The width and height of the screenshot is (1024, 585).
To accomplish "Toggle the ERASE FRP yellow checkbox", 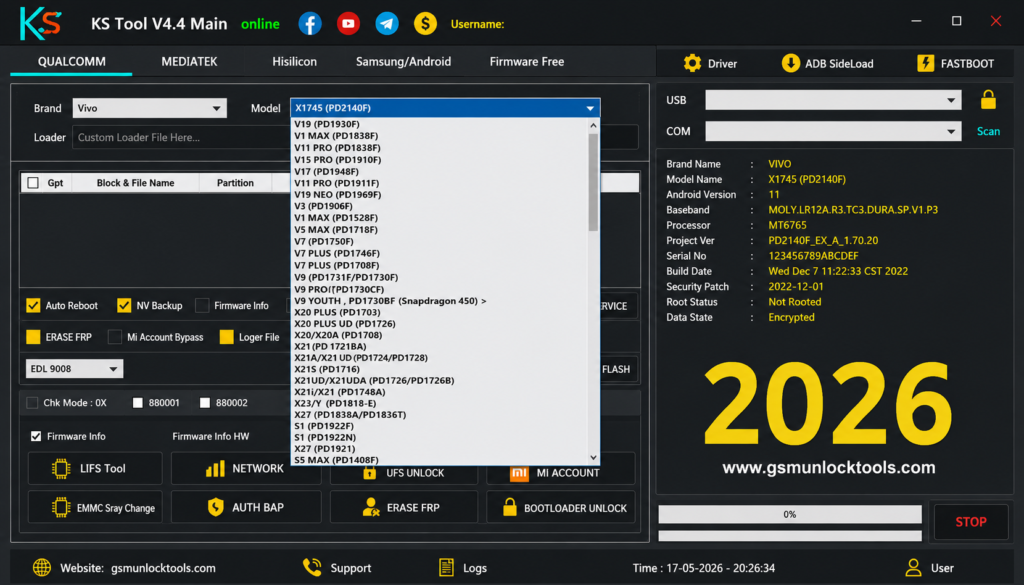I will click(33, 337).
